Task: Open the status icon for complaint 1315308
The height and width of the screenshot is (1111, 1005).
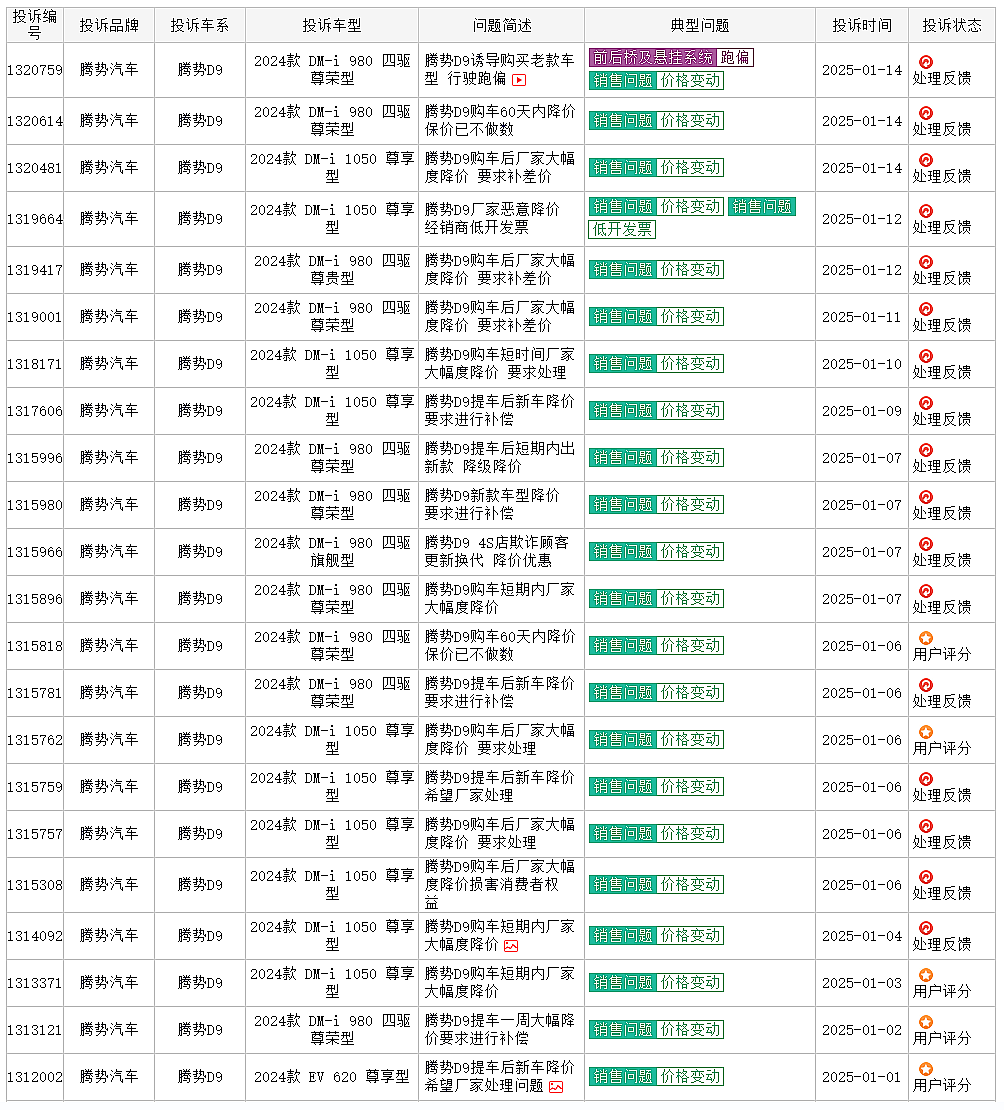Action: pos(926,876)
